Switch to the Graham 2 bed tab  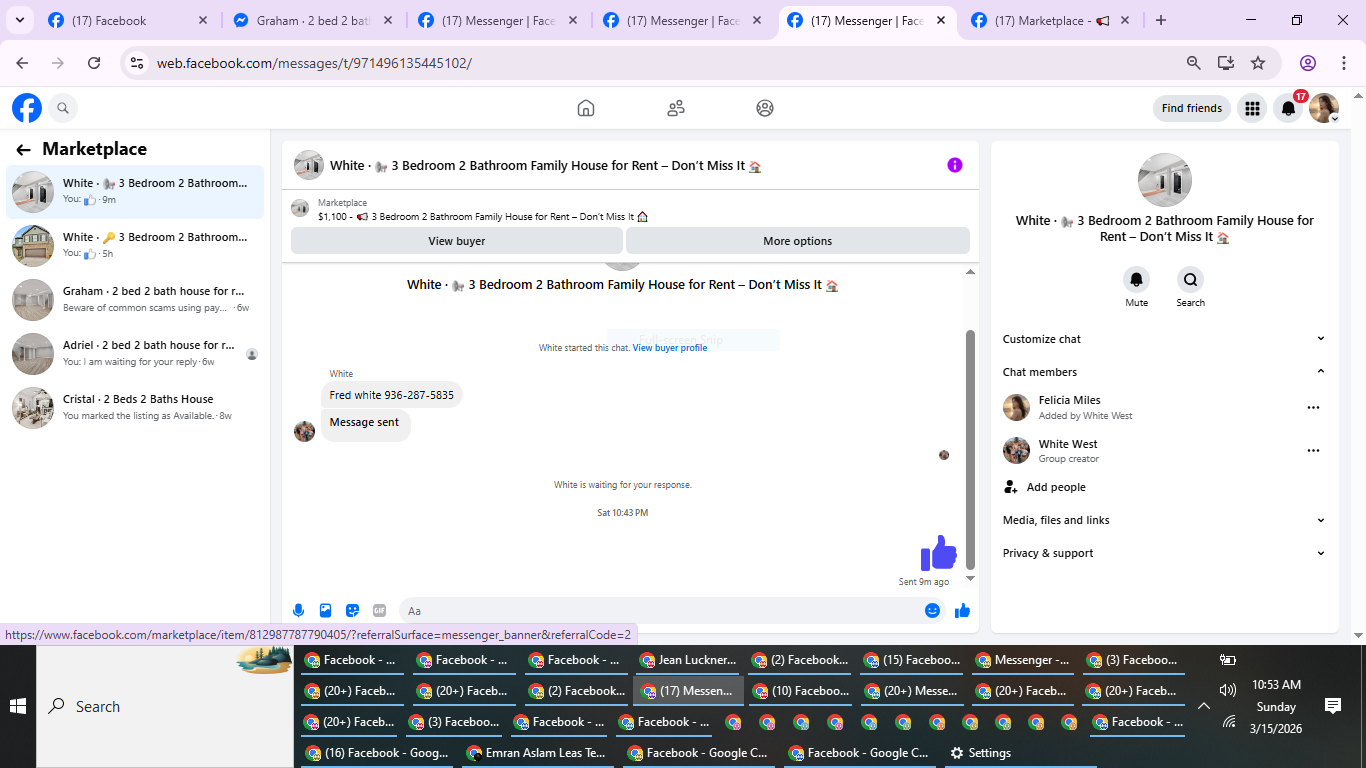tap(314, 20)
